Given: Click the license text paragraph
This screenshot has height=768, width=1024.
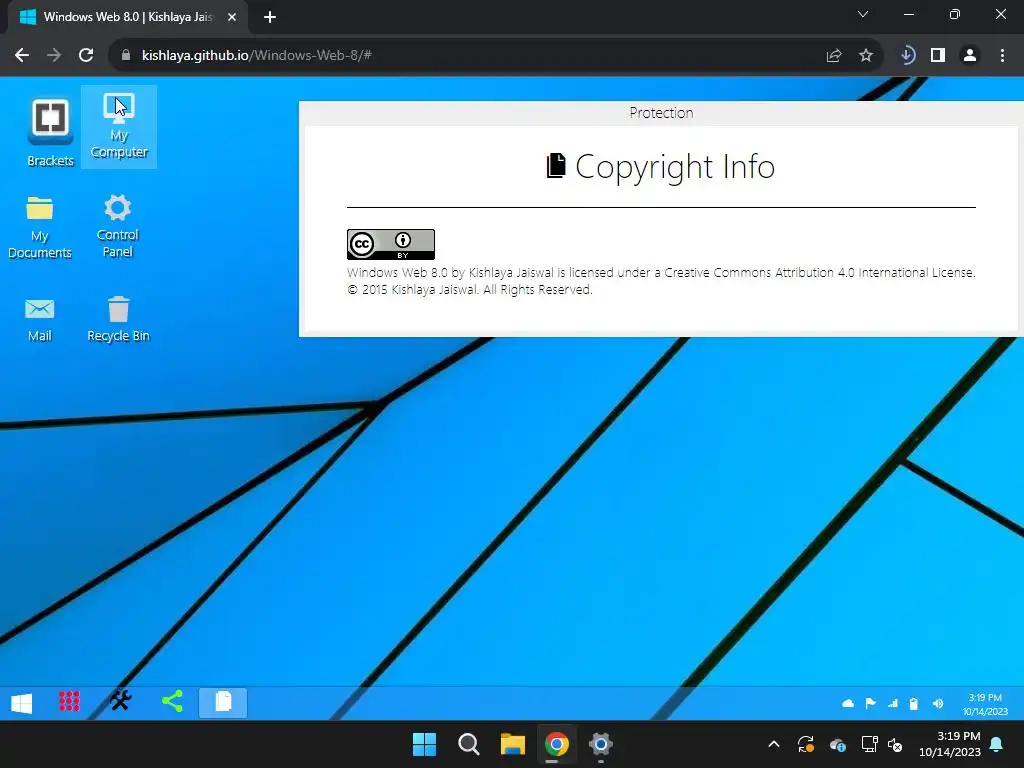Looking at the screenshot, I should (661, 281).
